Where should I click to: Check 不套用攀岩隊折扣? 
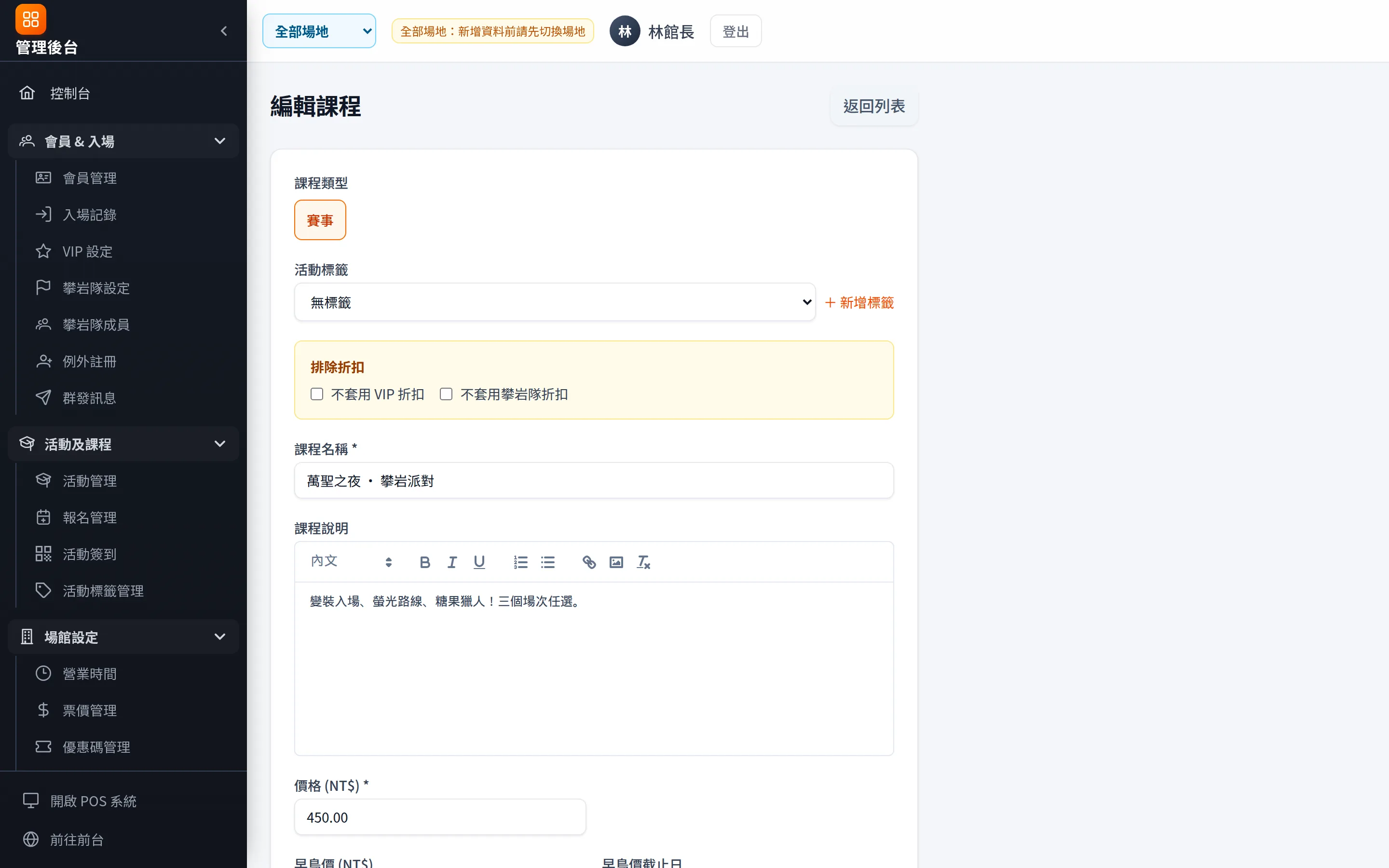click(446, 394)
